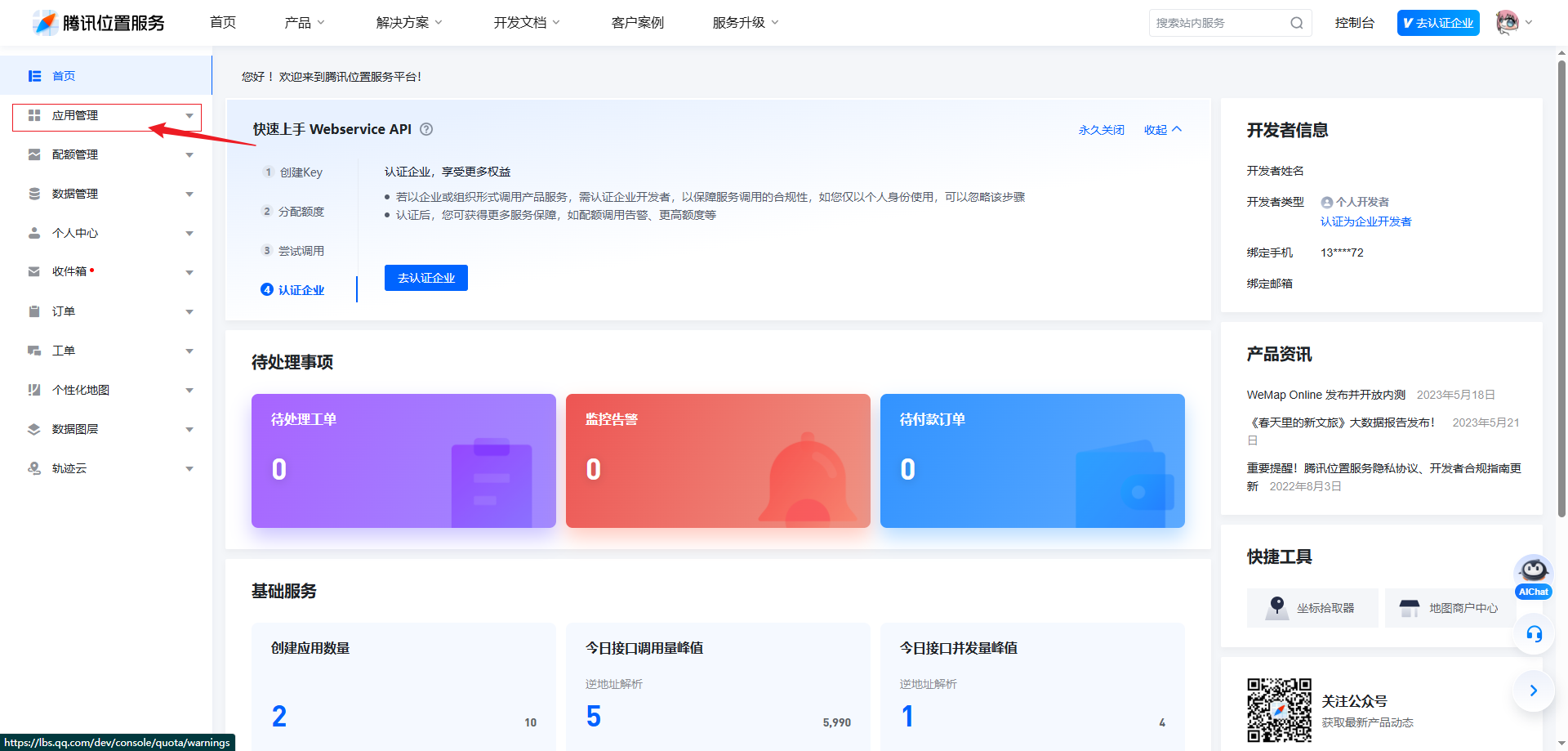Viewport: 1568px width, 751px height.
Task: Click the 关注公众号 QR code
Action: (1279, 710)
